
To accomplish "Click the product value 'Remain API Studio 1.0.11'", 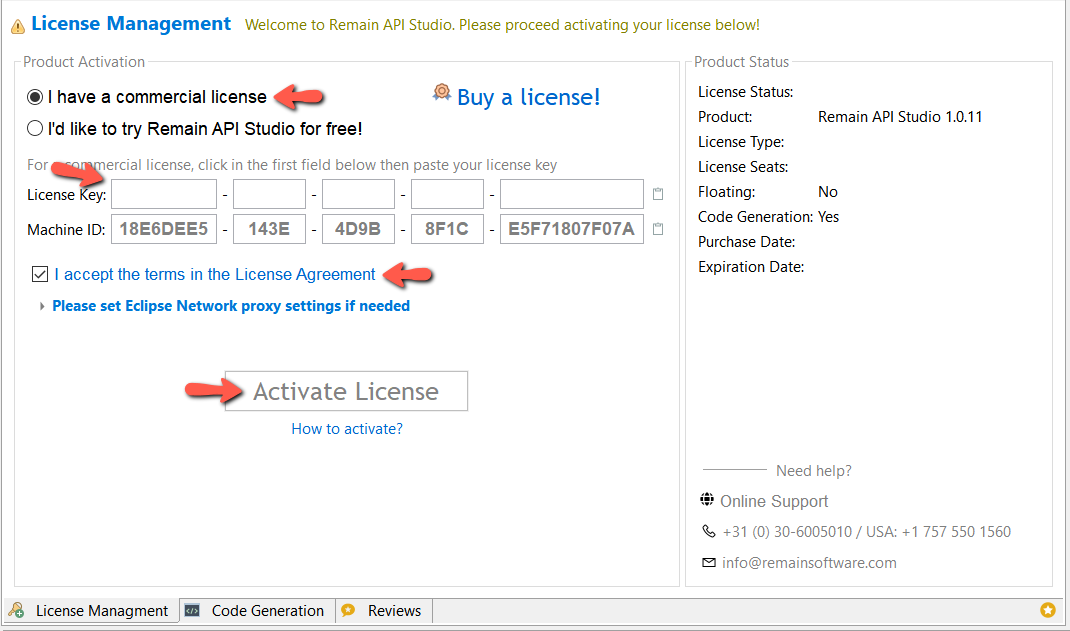I will coord(900,117).
